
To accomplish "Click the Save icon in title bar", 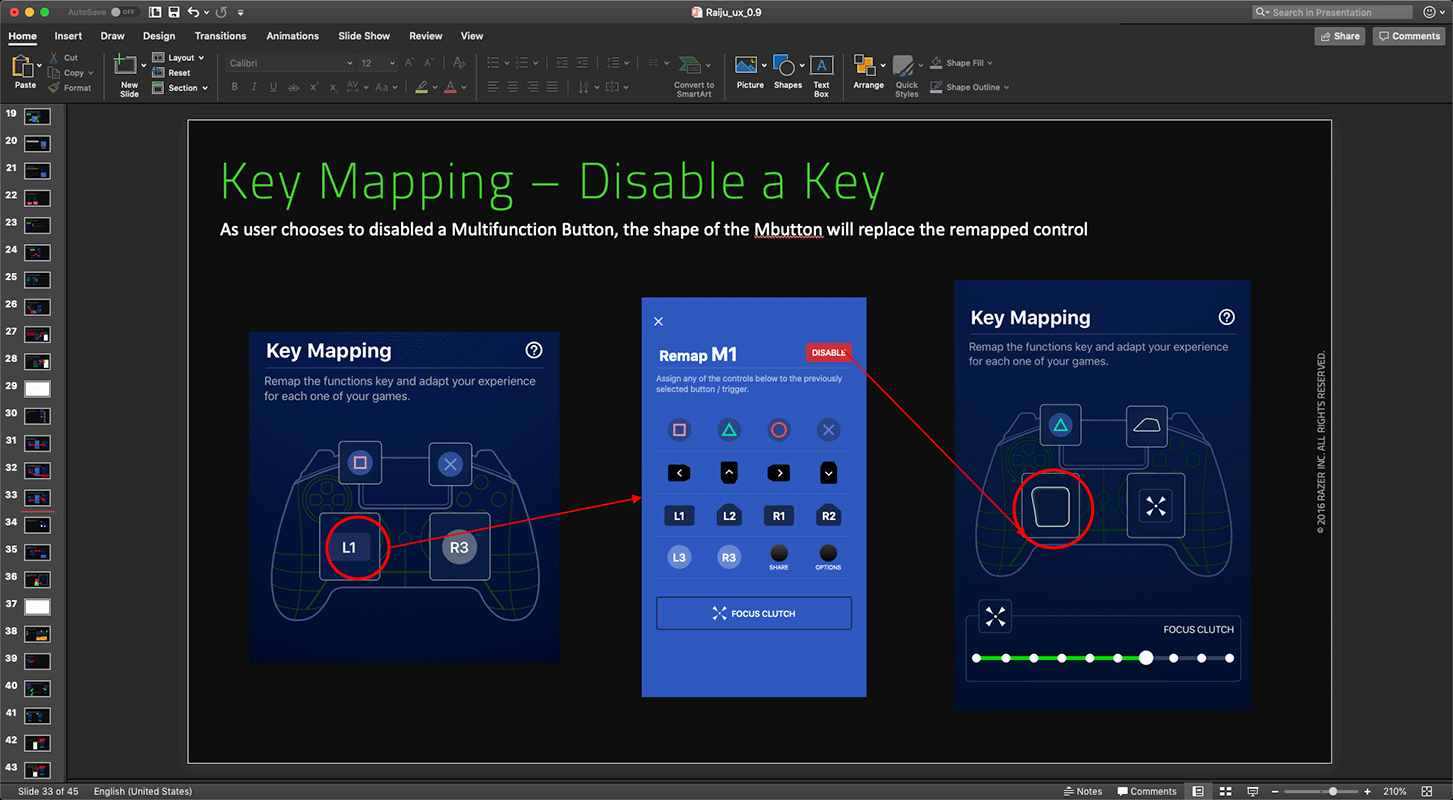I will click(174, 12).
